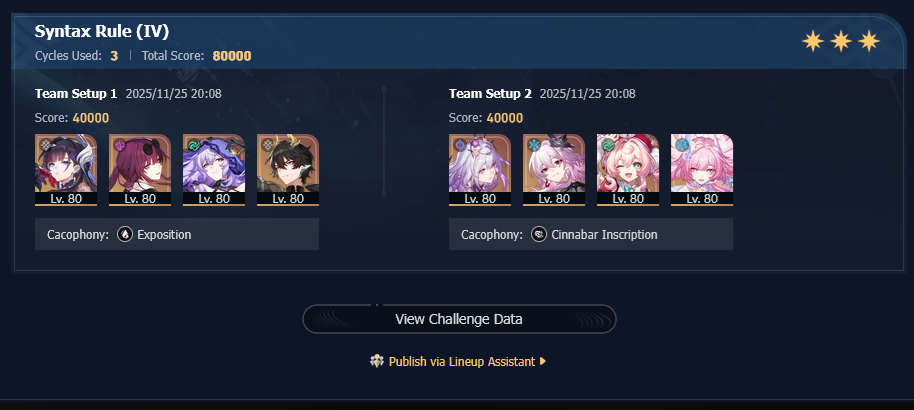Select the white-haired character with the black crown
The image size is (914, 410).
tap(554, 170)
